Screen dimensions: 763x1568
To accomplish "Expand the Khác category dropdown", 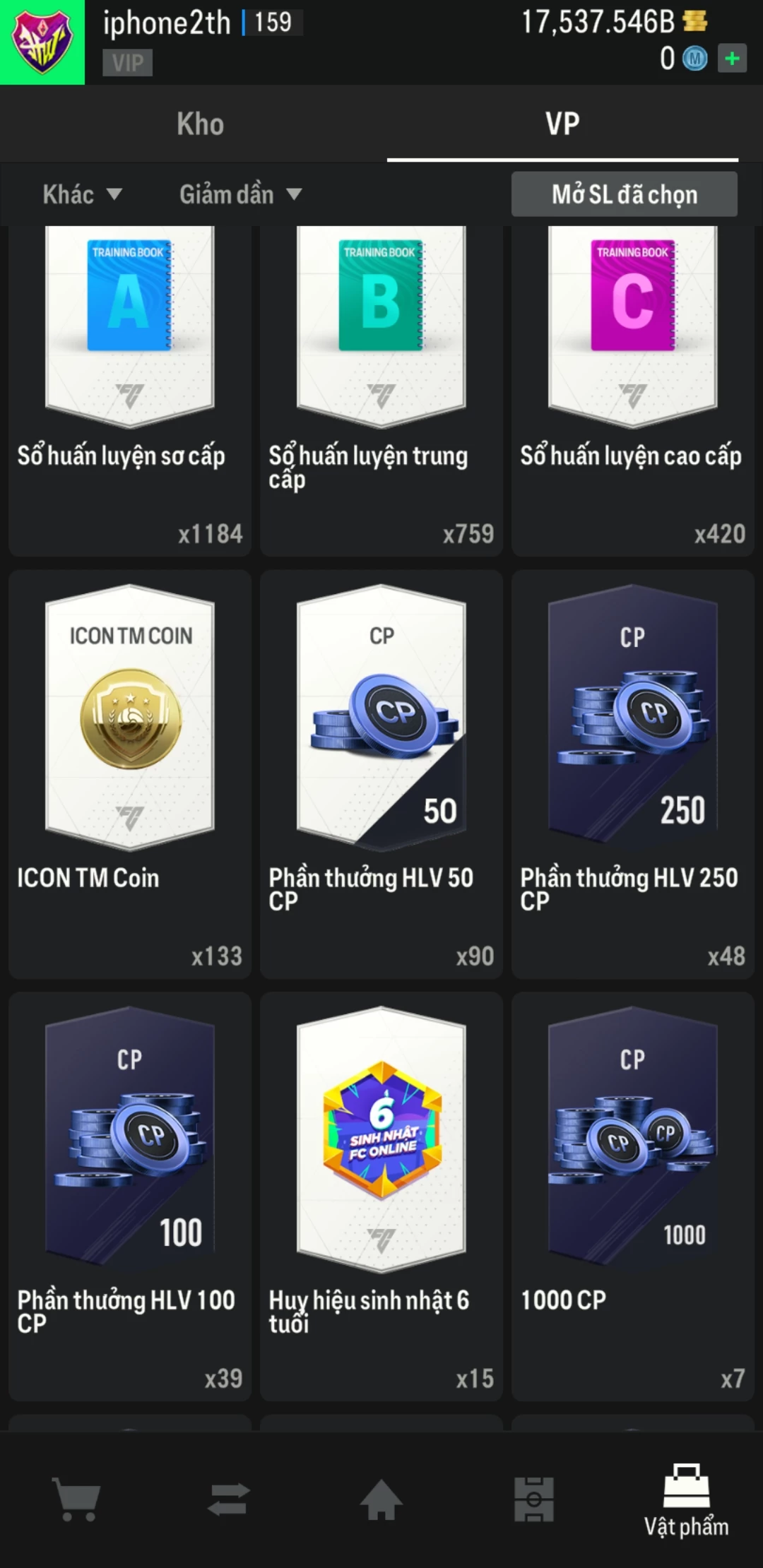I will pos(83,194).
